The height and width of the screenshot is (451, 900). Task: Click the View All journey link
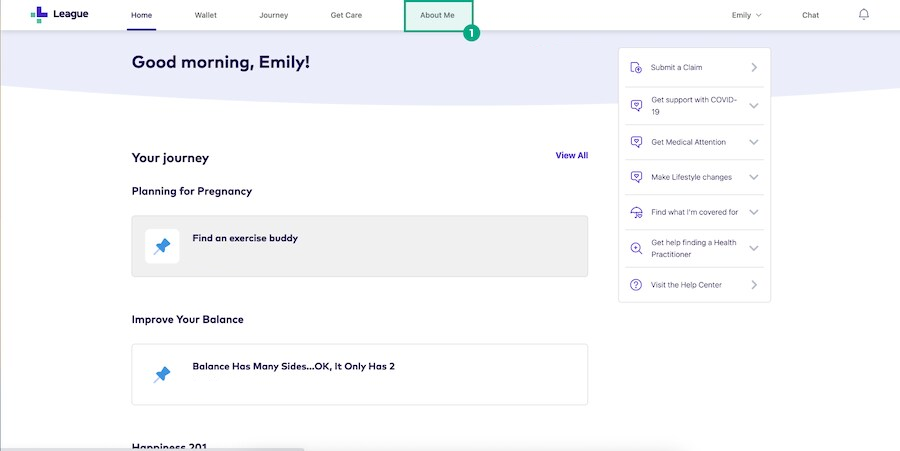tap(571, 155)
